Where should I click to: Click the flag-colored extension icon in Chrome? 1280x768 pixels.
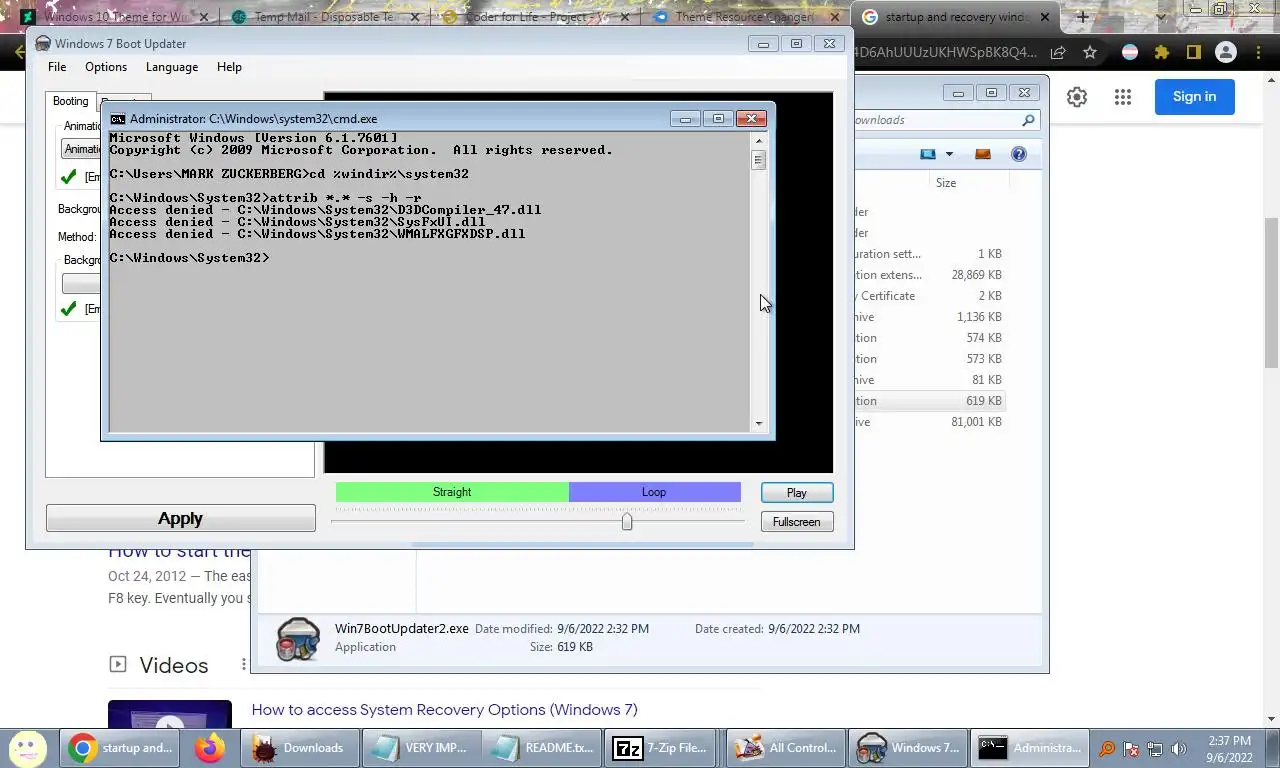point(1129,53)
